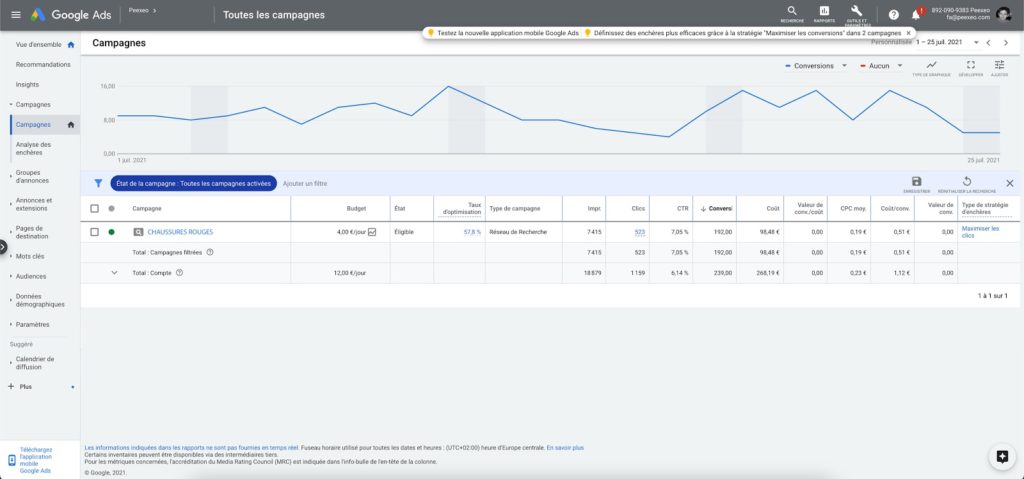The image size is (1024, 479).
Task: Open Maximiser les clics bid strategy link
Action: [980, 232]
